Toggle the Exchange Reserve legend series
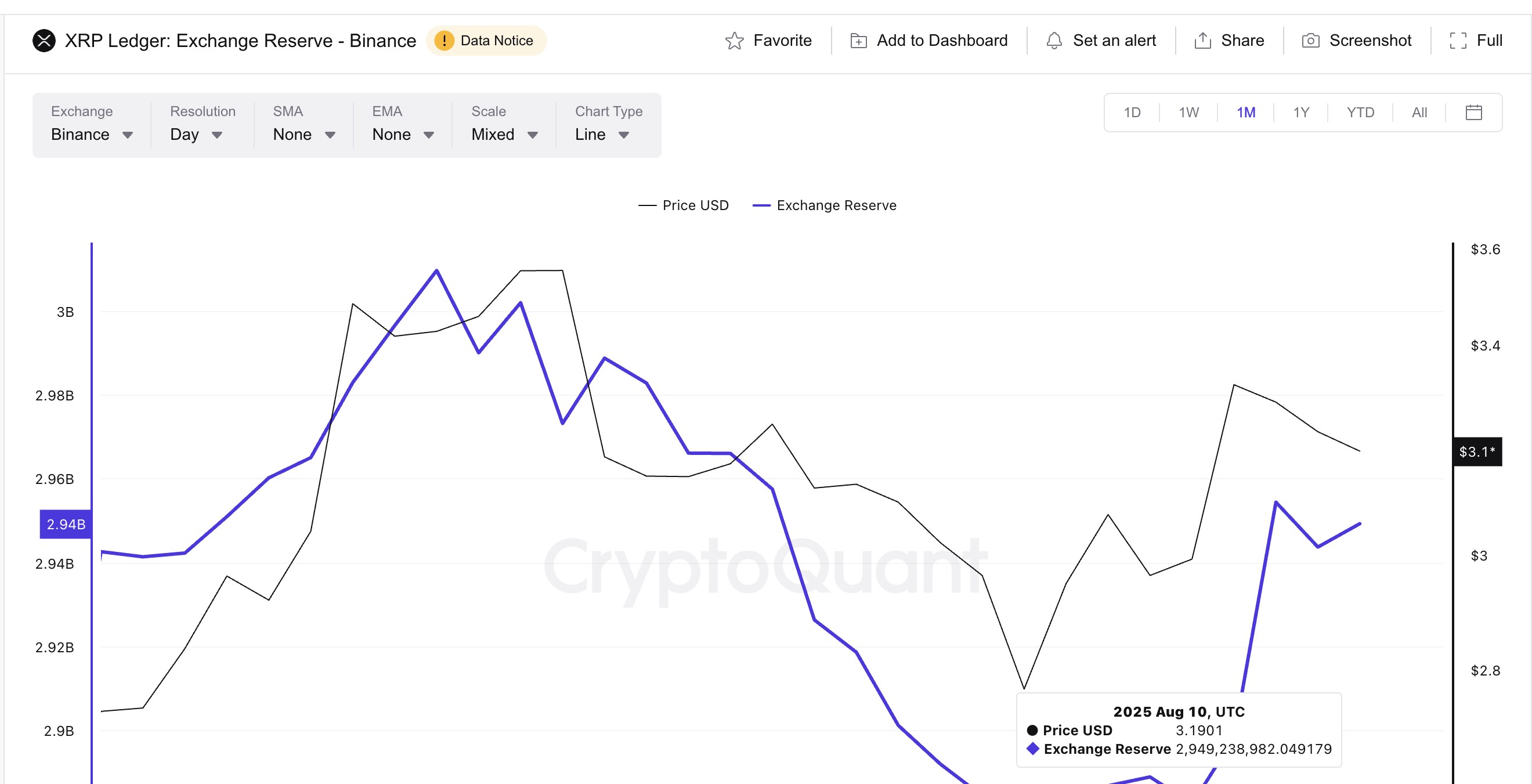The height and width of the screenshot is (784, 1532). coord(824,205)
